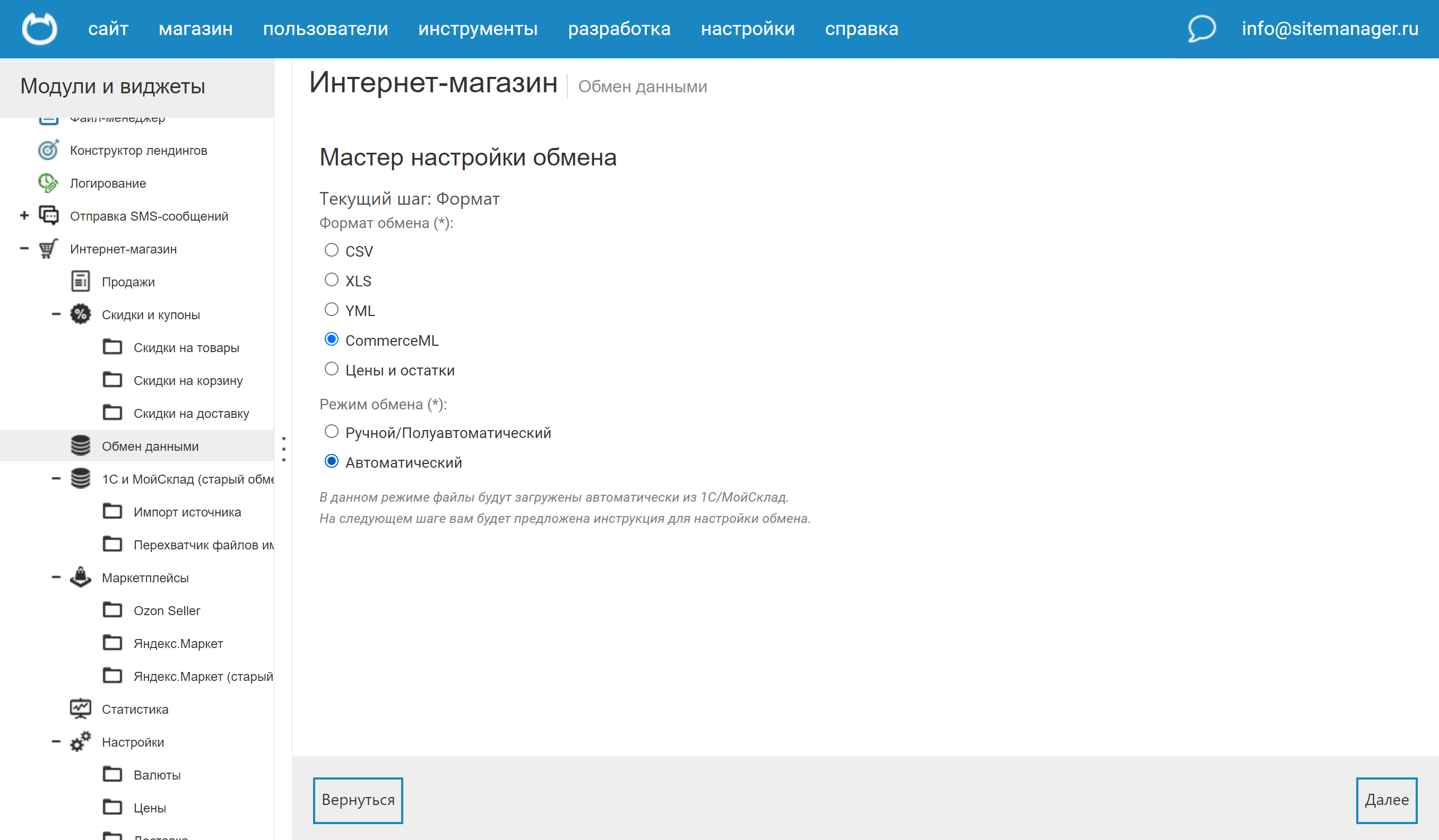The height and width of the screenshot is (840, 1439).
Task: Click the Логирование clock icon
Action: [x=48, y=182]
